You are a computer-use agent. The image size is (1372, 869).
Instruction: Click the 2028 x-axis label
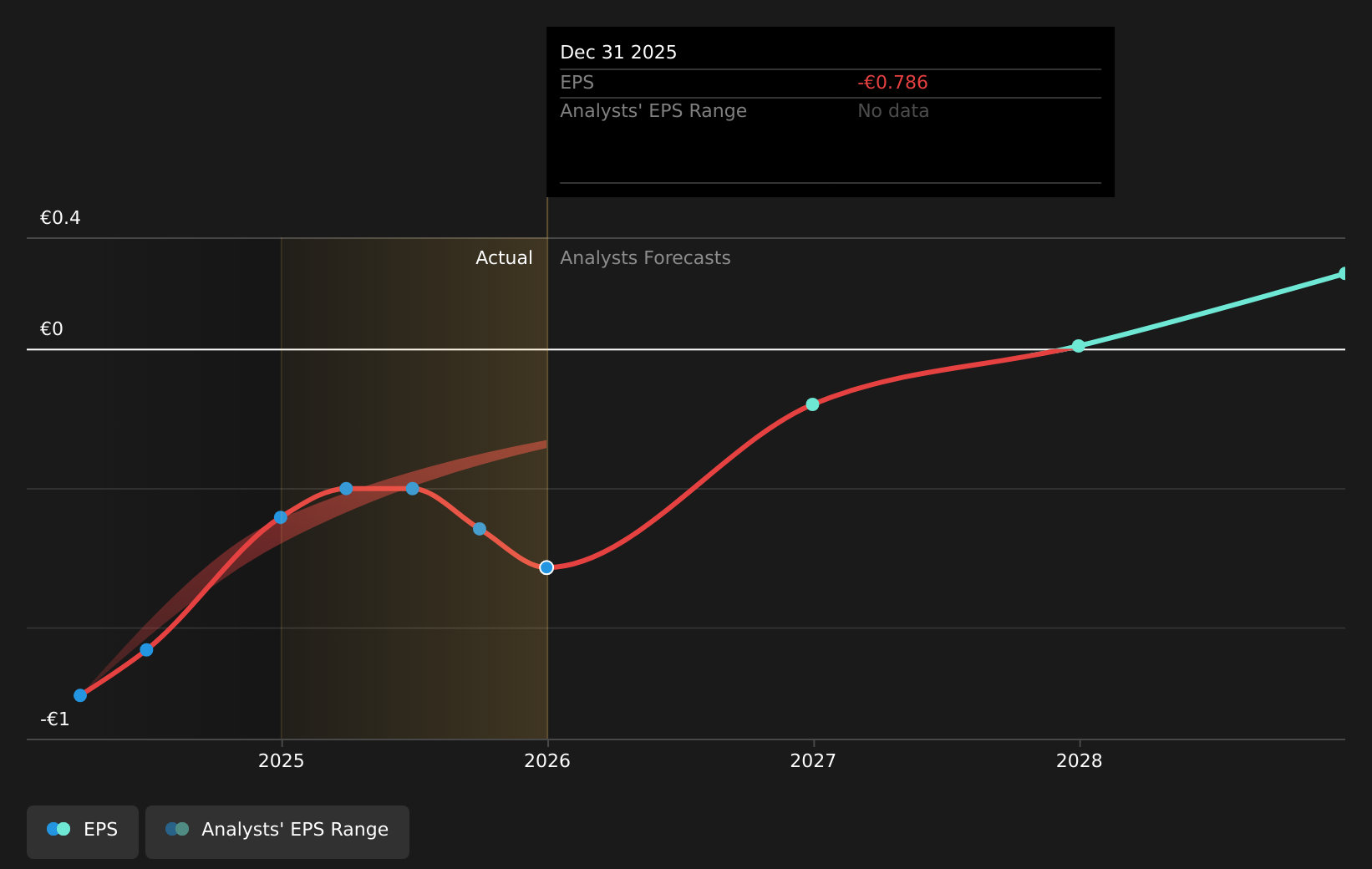coord(1080,760)
